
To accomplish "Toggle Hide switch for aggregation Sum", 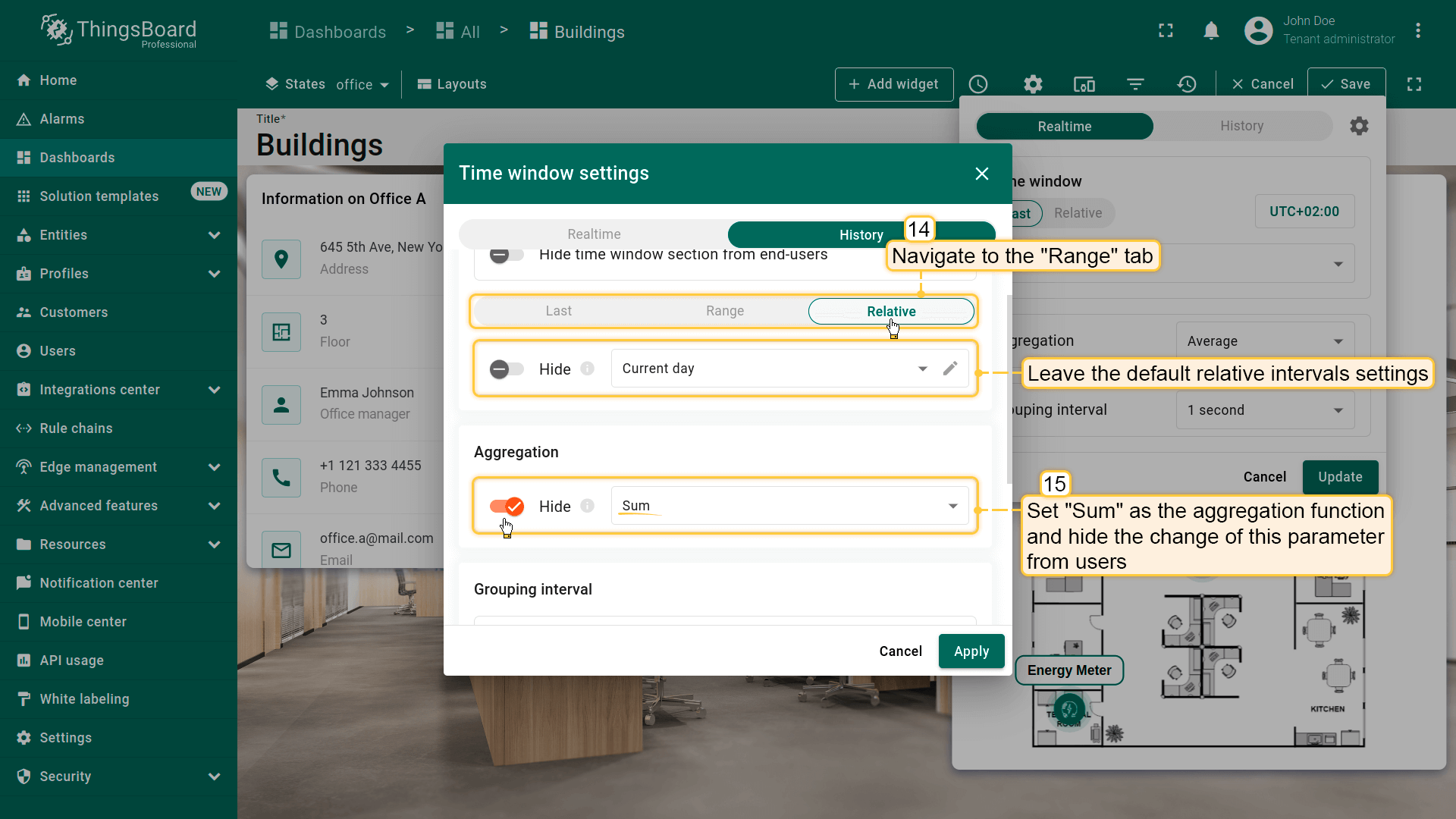I will (x=507, y=507).
